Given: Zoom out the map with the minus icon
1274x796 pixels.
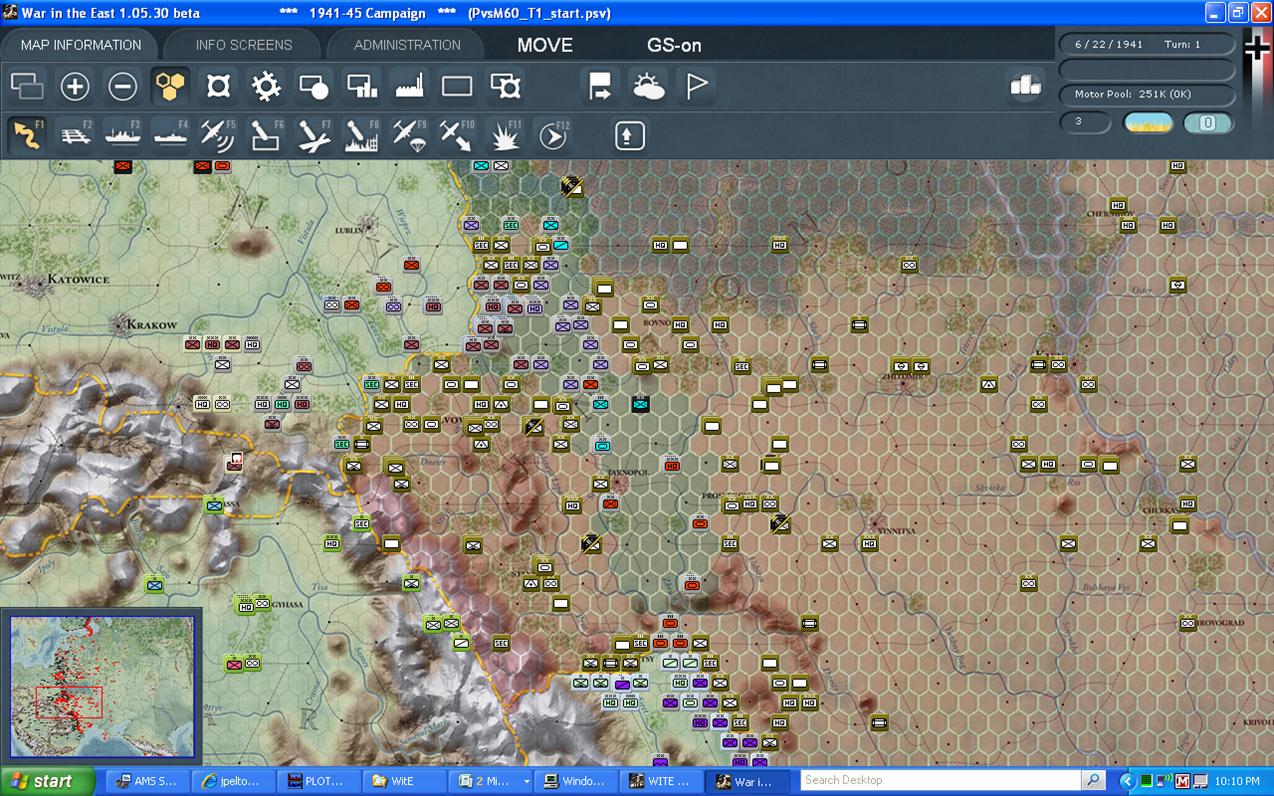Looking at the screenshot, I should pos(123,86).
